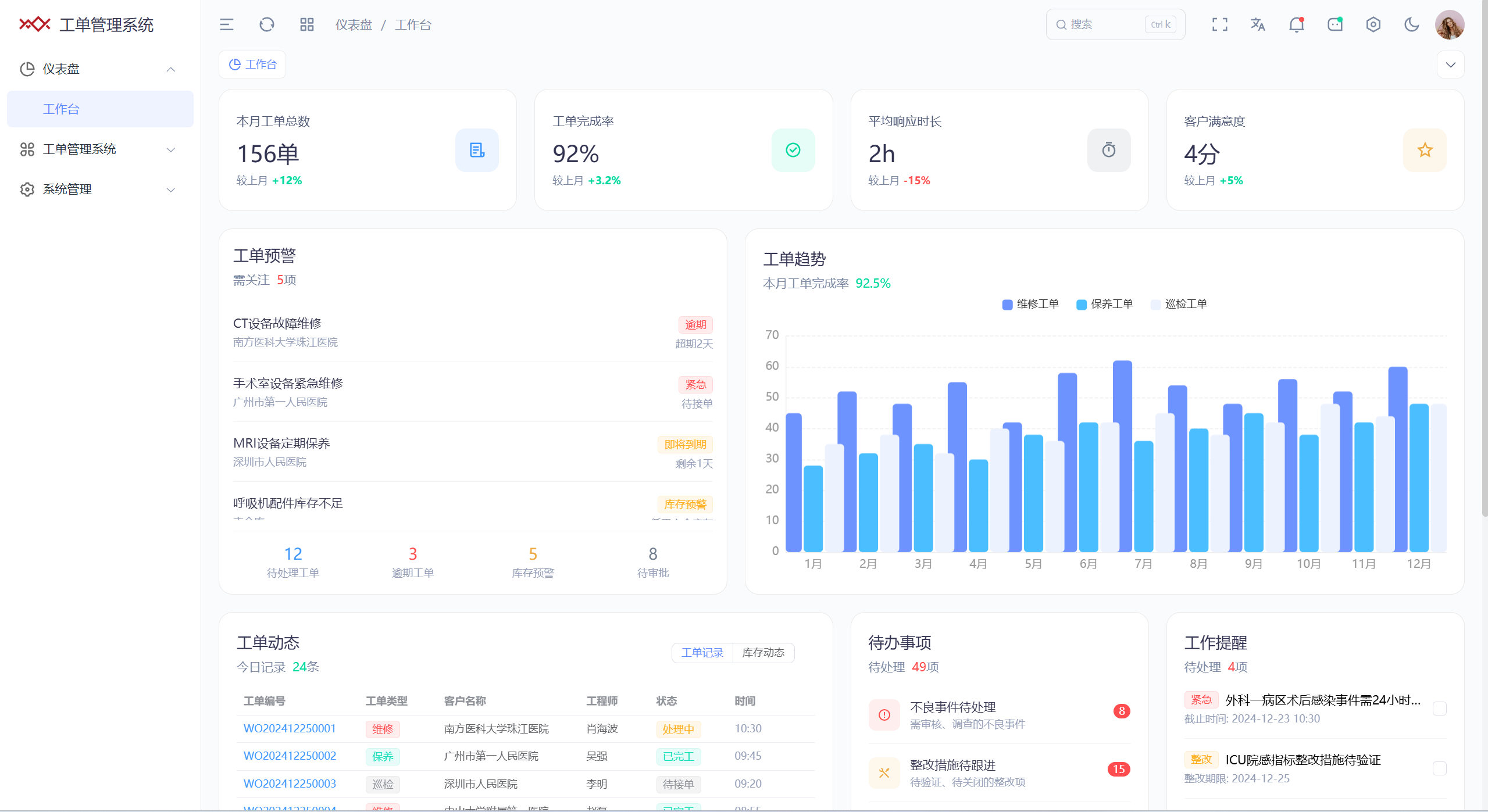Open the notification bell
This screenshot has width=1488, height=812.
click(1296, 24)
